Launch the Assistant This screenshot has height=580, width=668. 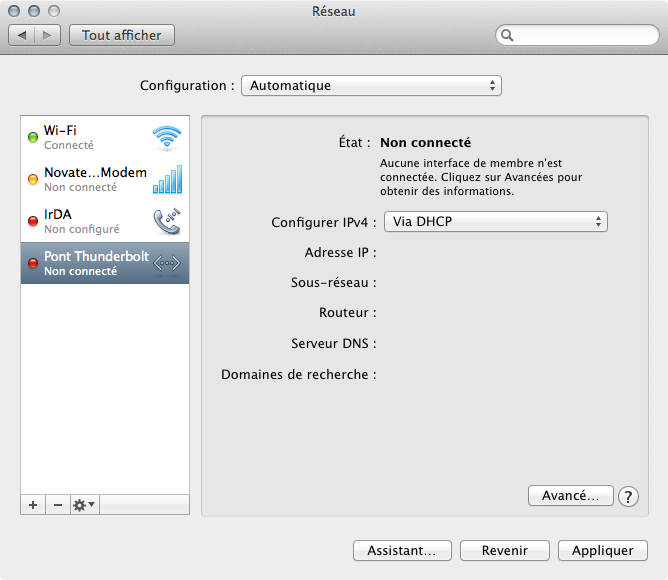point(402,550)
